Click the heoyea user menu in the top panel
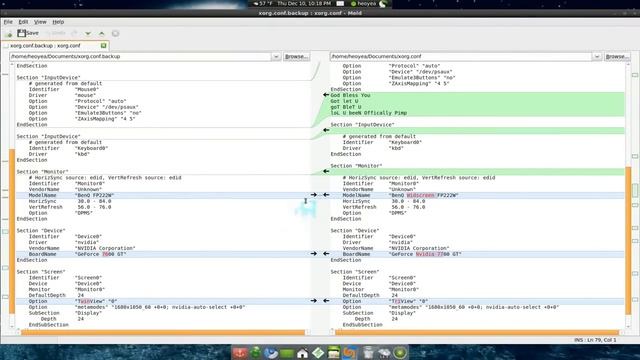Image resolution: width=640 pixels, height=360 pixels. pyautogui.click(x=363, y=4)
